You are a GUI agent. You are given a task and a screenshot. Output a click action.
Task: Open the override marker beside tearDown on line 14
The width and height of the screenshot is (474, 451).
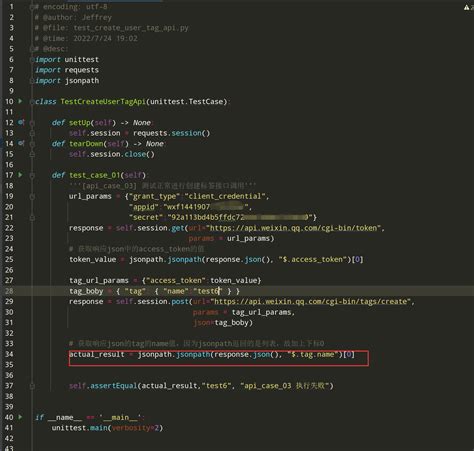21,143
